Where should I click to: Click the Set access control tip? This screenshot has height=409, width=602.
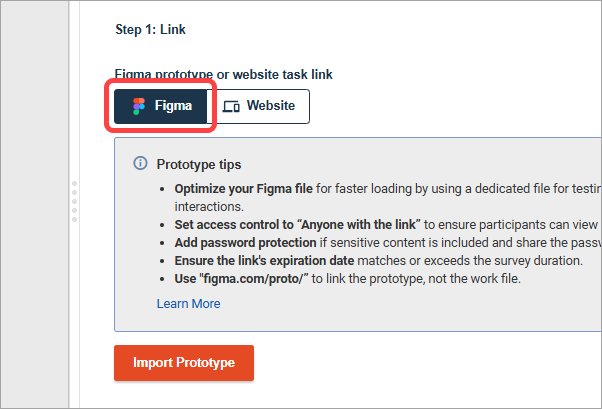click(x=388, y=225)
